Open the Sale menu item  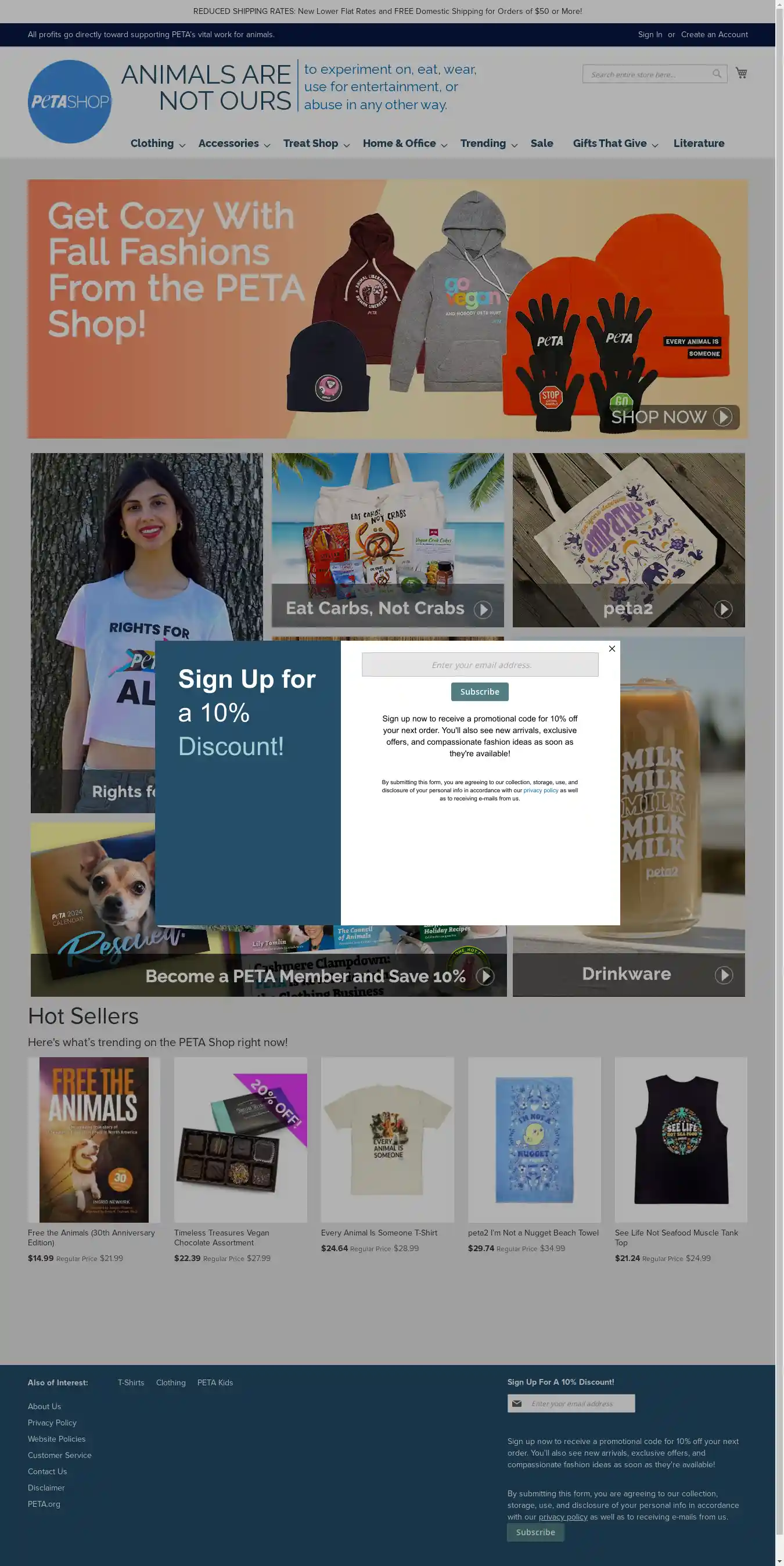[x=541, y=143]
